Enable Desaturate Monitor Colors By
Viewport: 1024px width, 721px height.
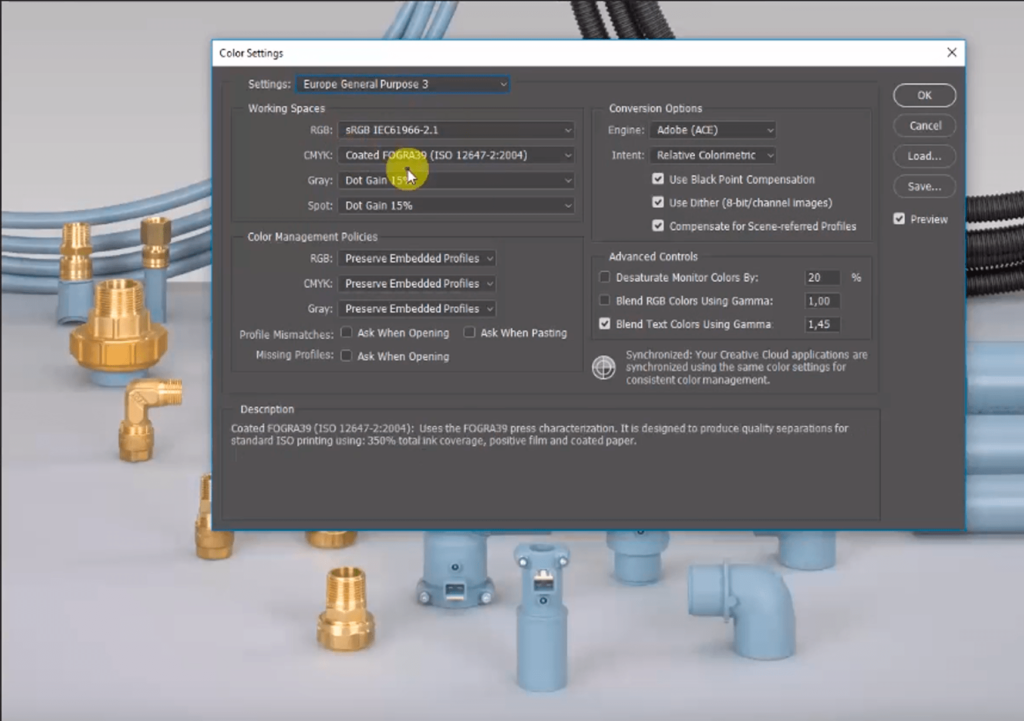(605, 277)
